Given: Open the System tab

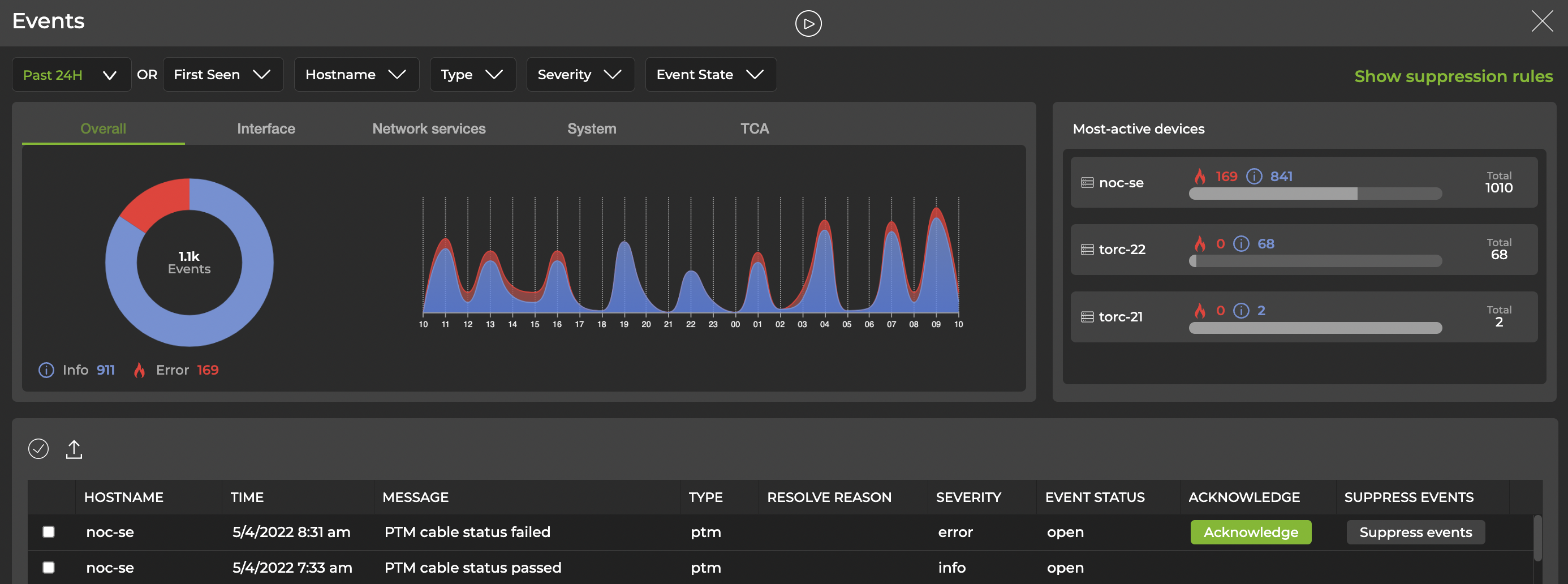Looking at the screenshot, I should click(592, 128).
